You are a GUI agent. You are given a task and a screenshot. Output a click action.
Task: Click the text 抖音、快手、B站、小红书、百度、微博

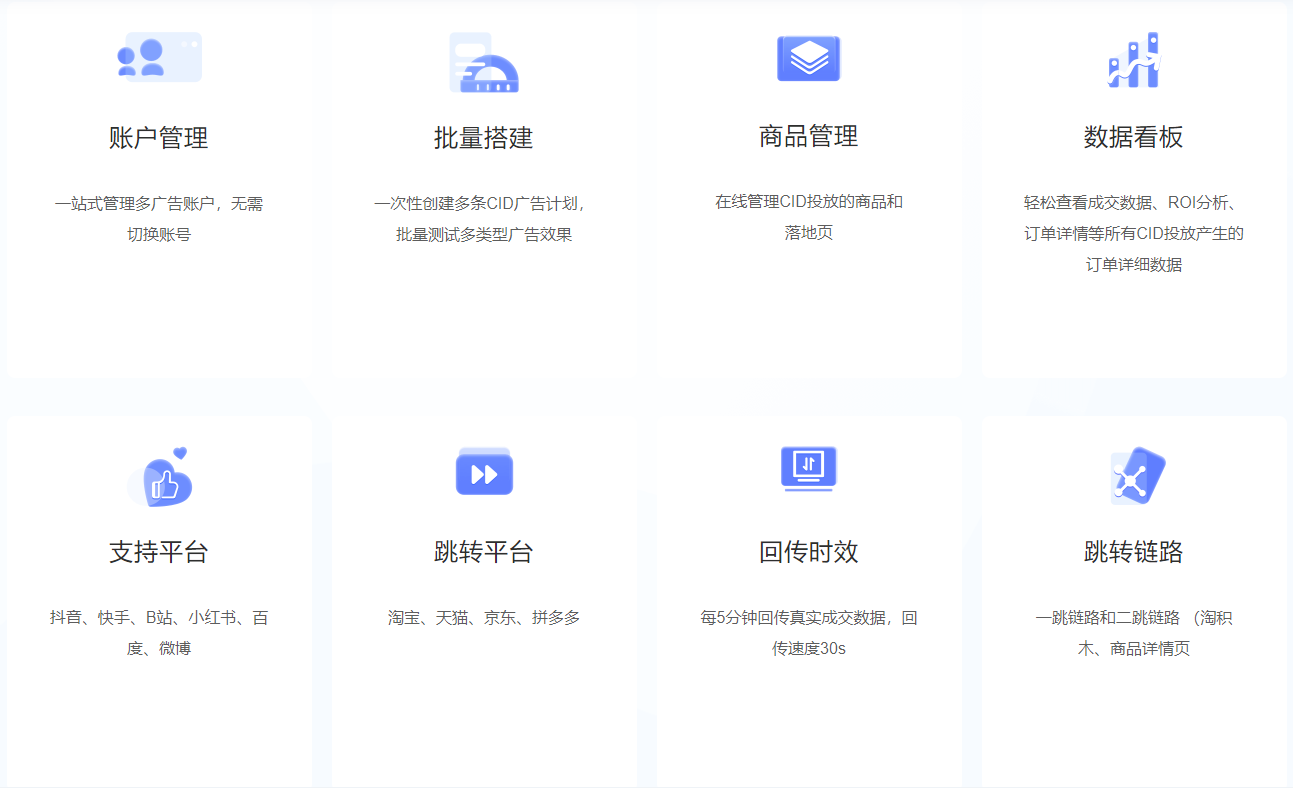pos(159,633)
